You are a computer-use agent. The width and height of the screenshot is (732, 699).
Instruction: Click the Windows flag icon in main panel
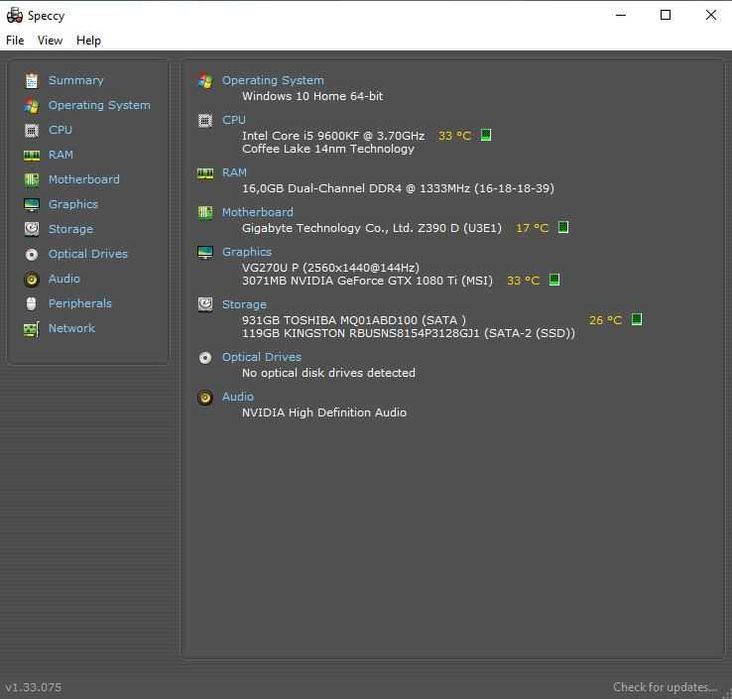point(205,81)
